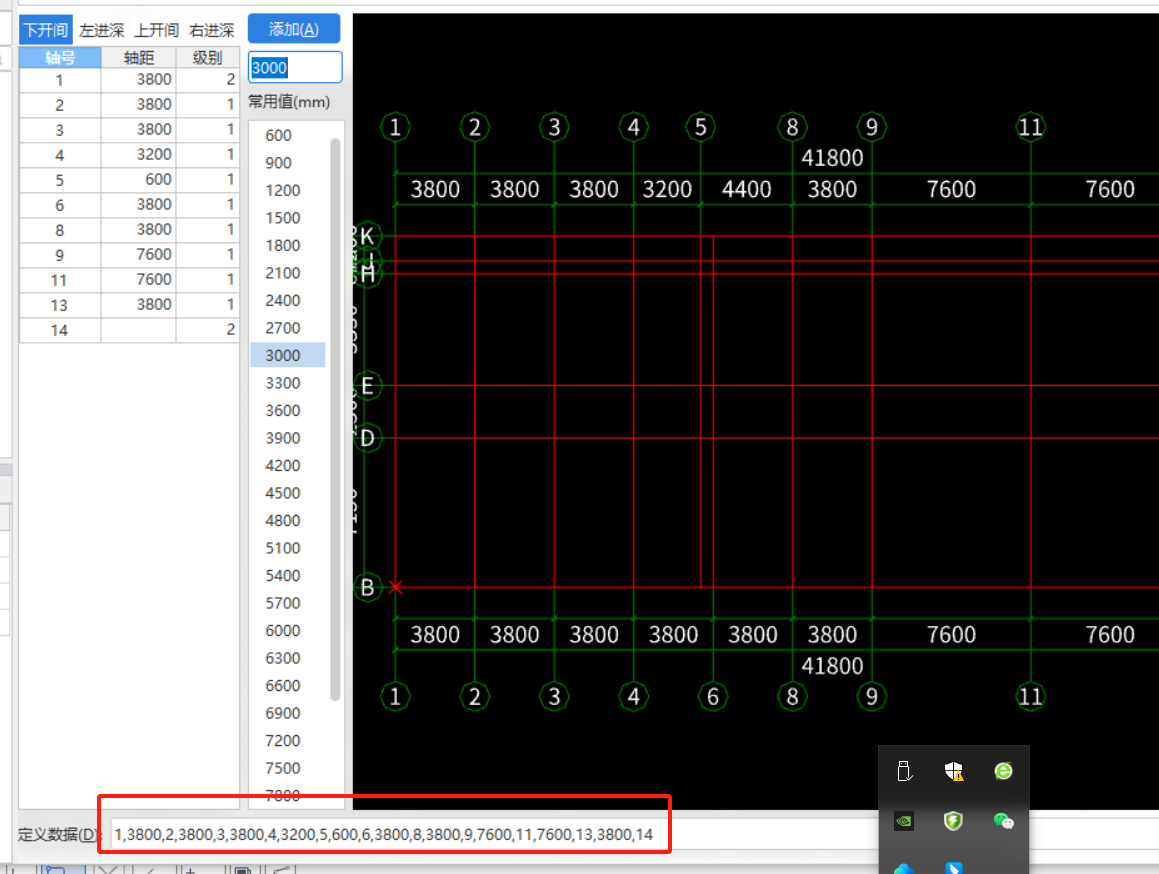Switch to the 上开间 tab
This screenshot has height=874, width=1159.
coord(156,30)
